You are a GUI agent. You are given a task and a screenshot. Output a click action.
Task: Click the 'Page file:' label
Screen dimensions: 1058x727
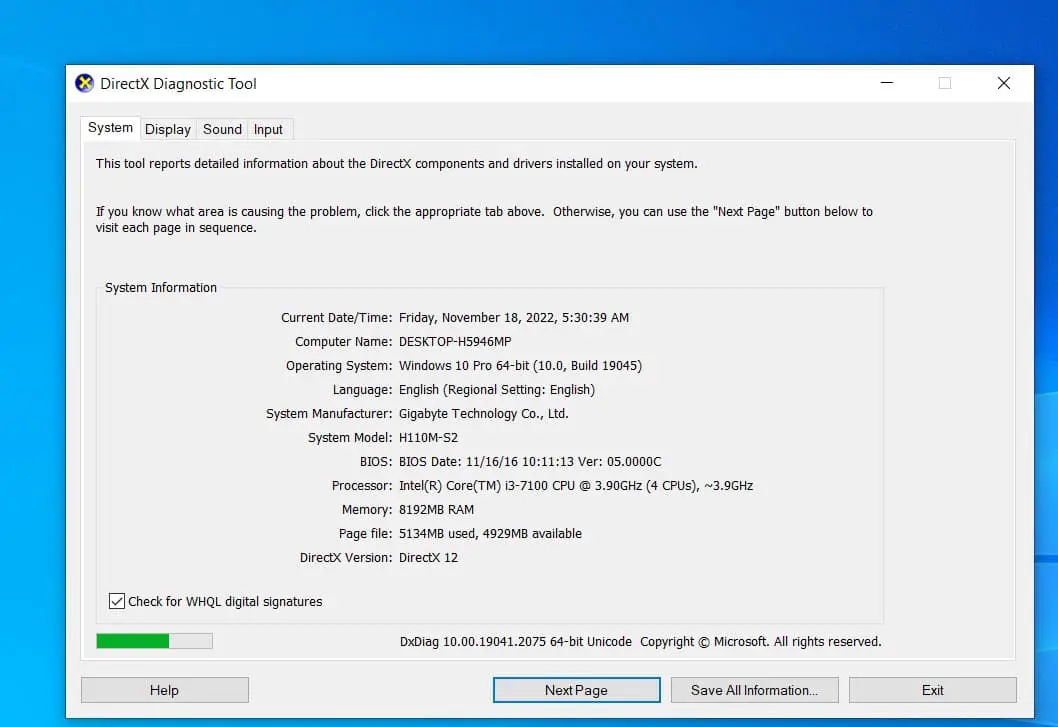coord(365,533)
